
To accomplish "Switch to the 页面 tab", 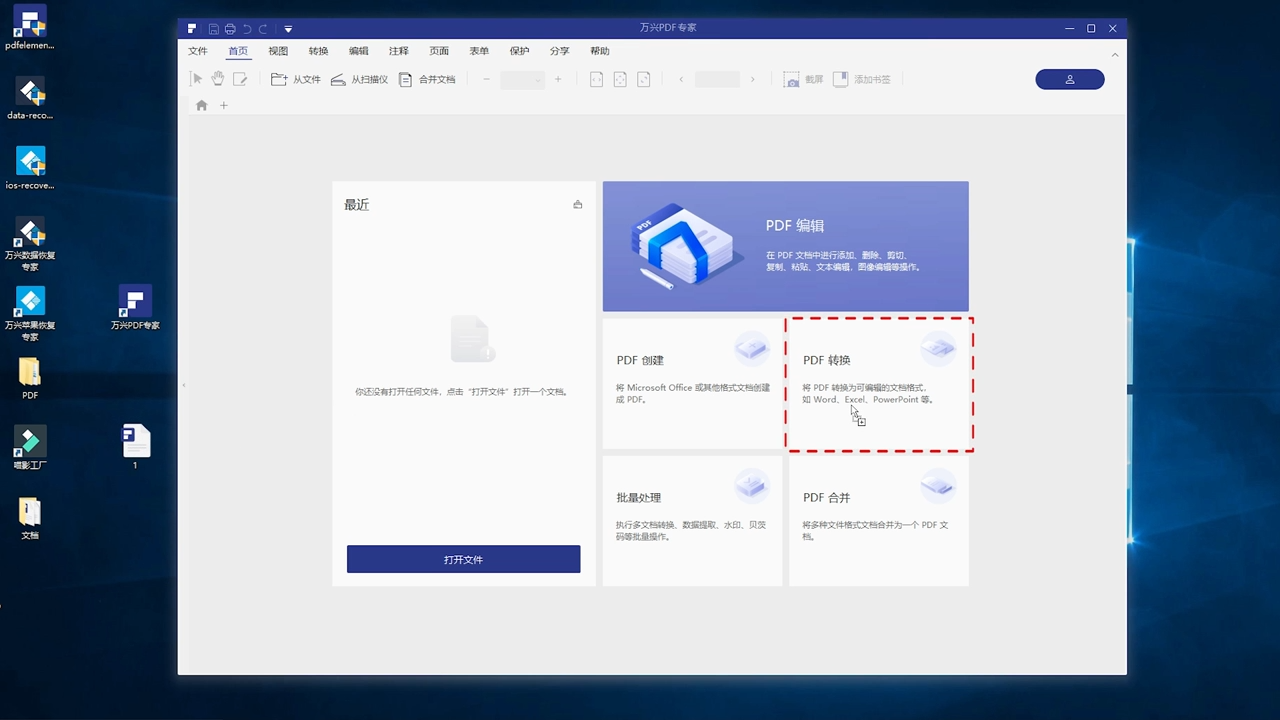I will tap(439, 51).
